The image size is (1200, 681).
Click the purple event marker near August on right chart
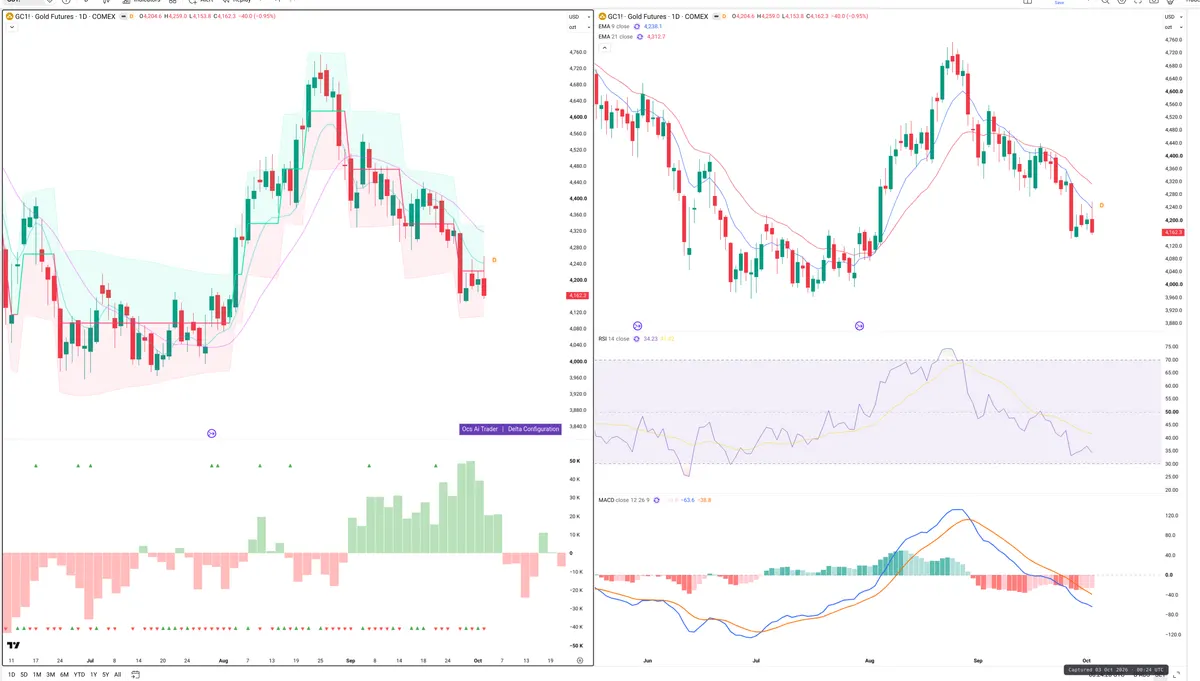click(859, 326)
